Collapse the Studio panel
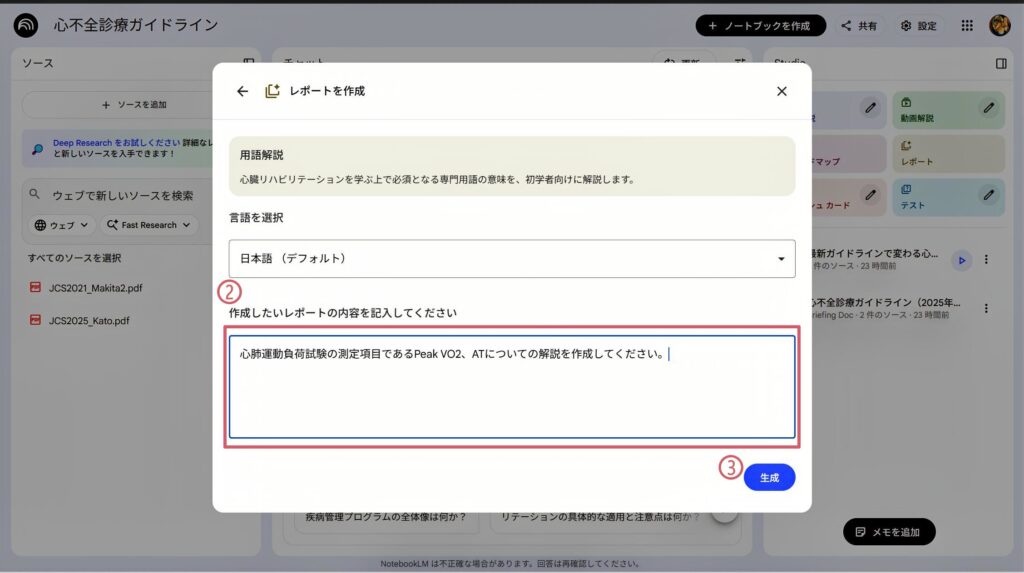 (x=1000, y=63)
